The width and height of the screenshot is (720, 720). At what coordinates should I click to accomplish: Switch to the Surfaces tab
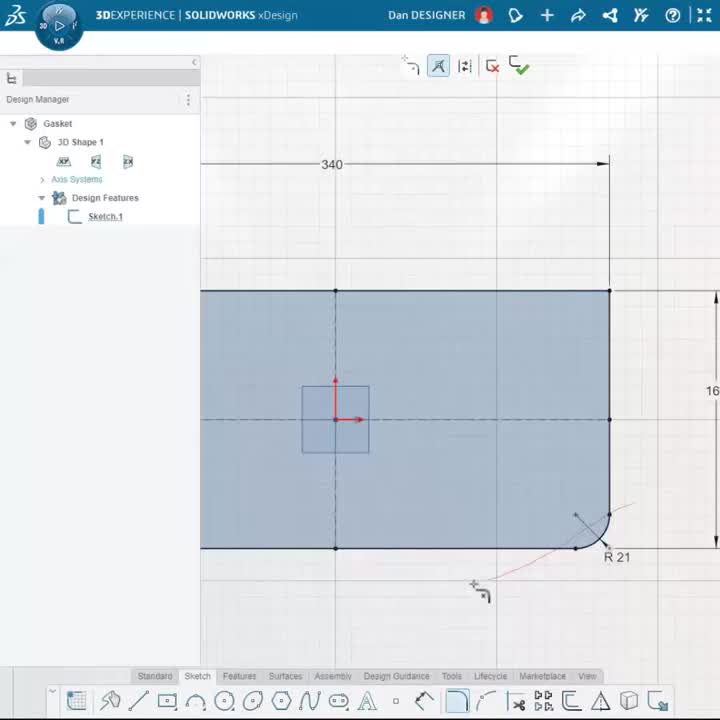285,676
